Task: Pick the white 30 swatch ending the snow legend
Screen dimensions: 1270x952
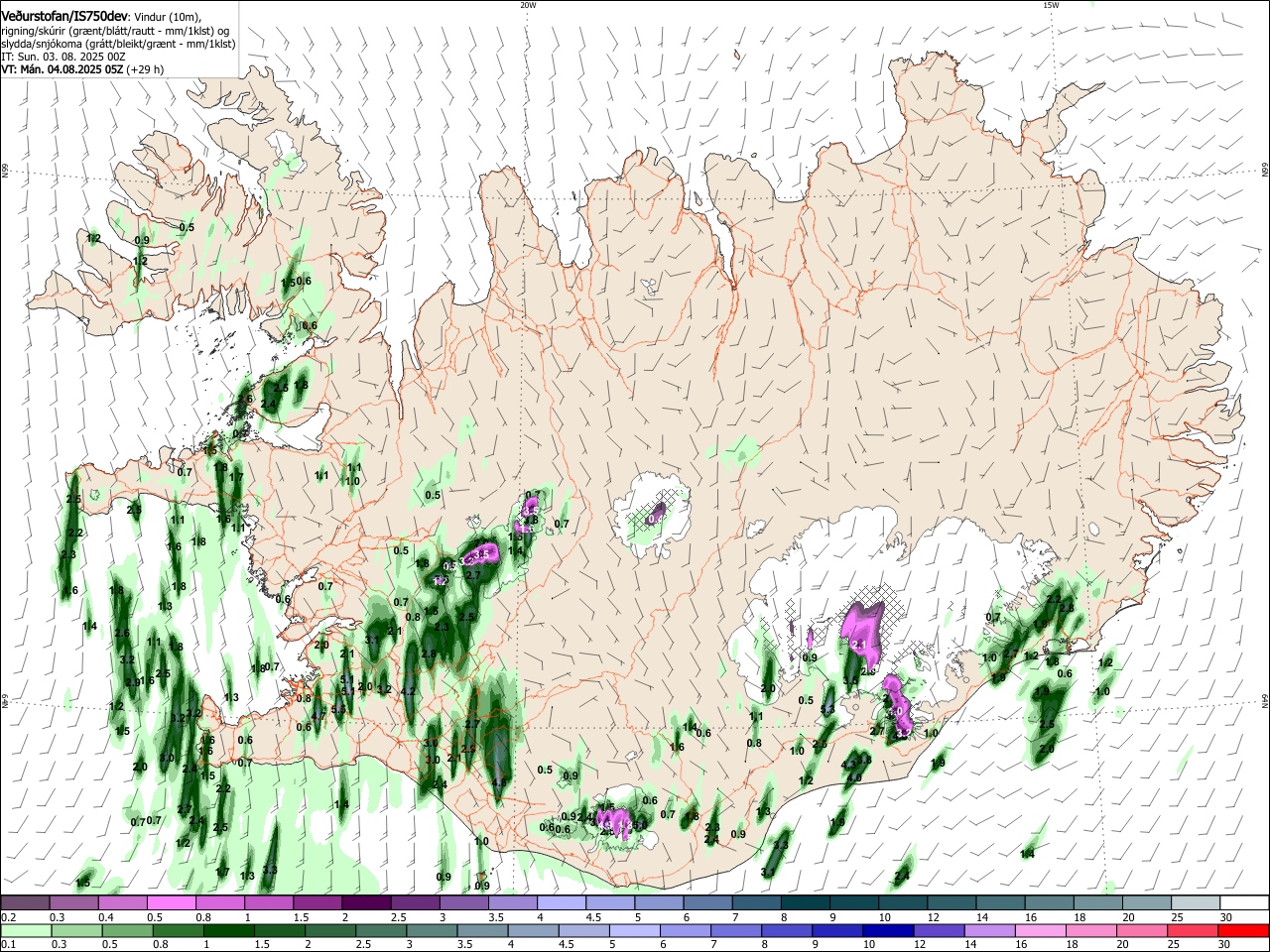Action: click(x=1244, y=902)
